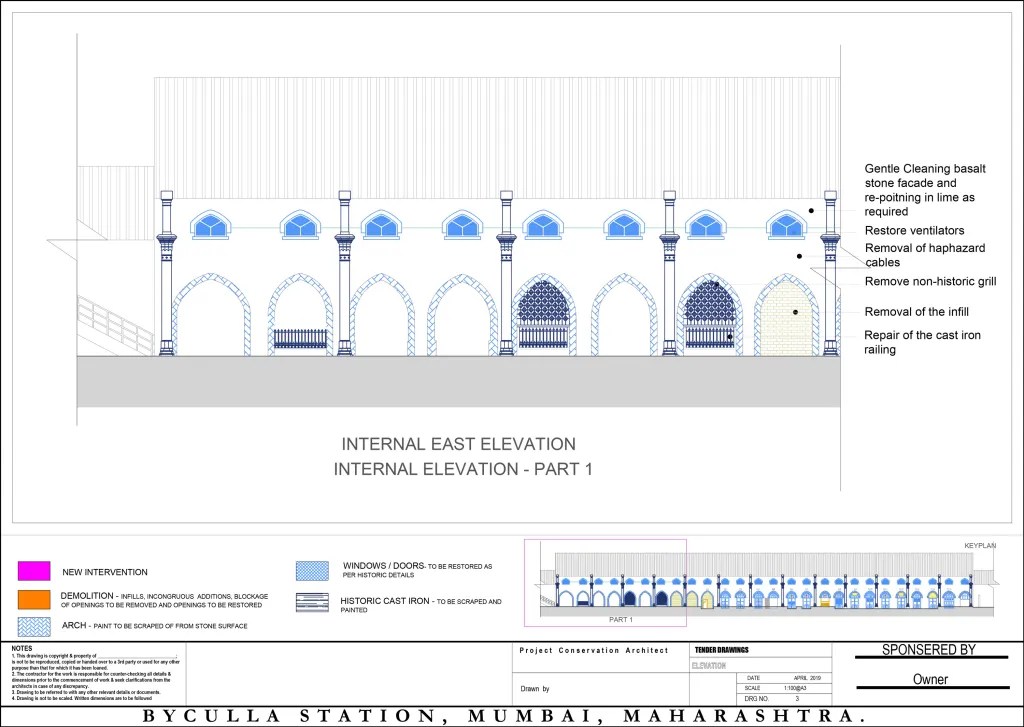Select the Arch hatch pattern legend icon

click(33, 626)
